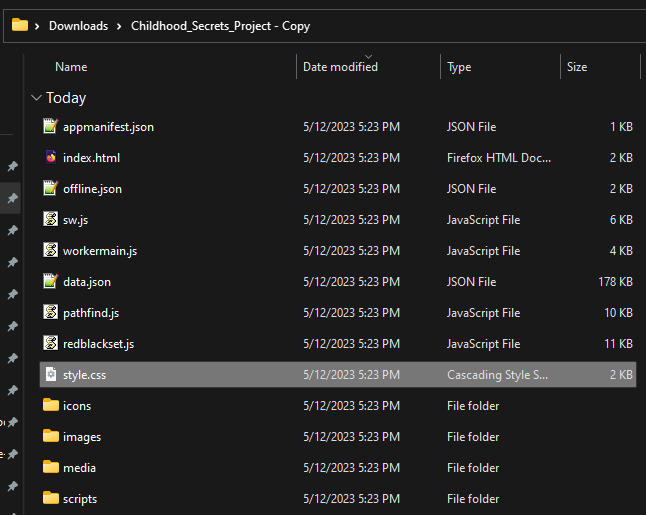Click the workermain.js script icon

coord(51,251)
